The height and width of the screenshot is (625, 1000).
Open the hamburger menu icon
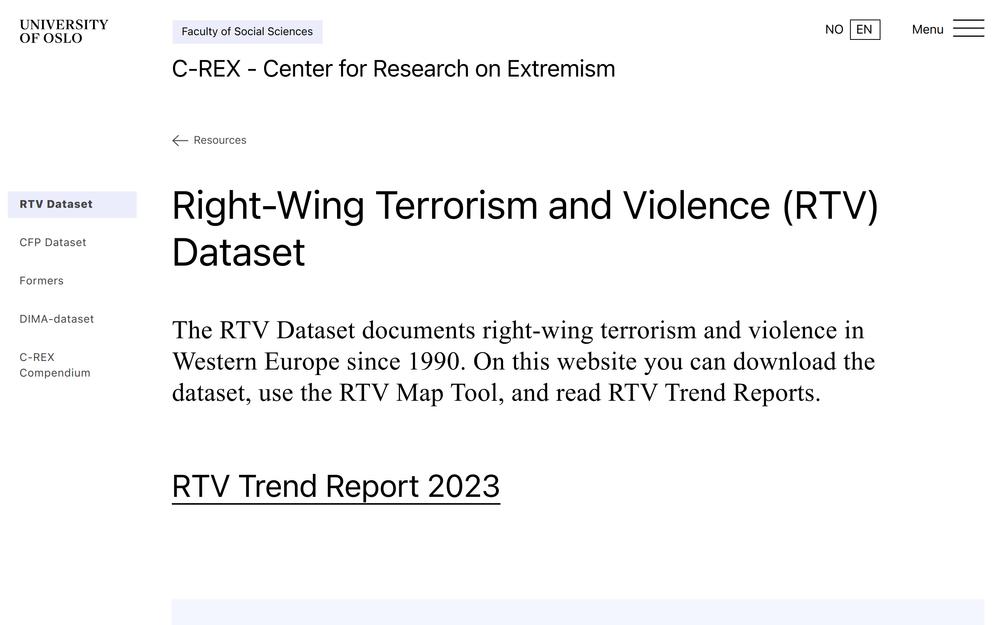[968, 29]
